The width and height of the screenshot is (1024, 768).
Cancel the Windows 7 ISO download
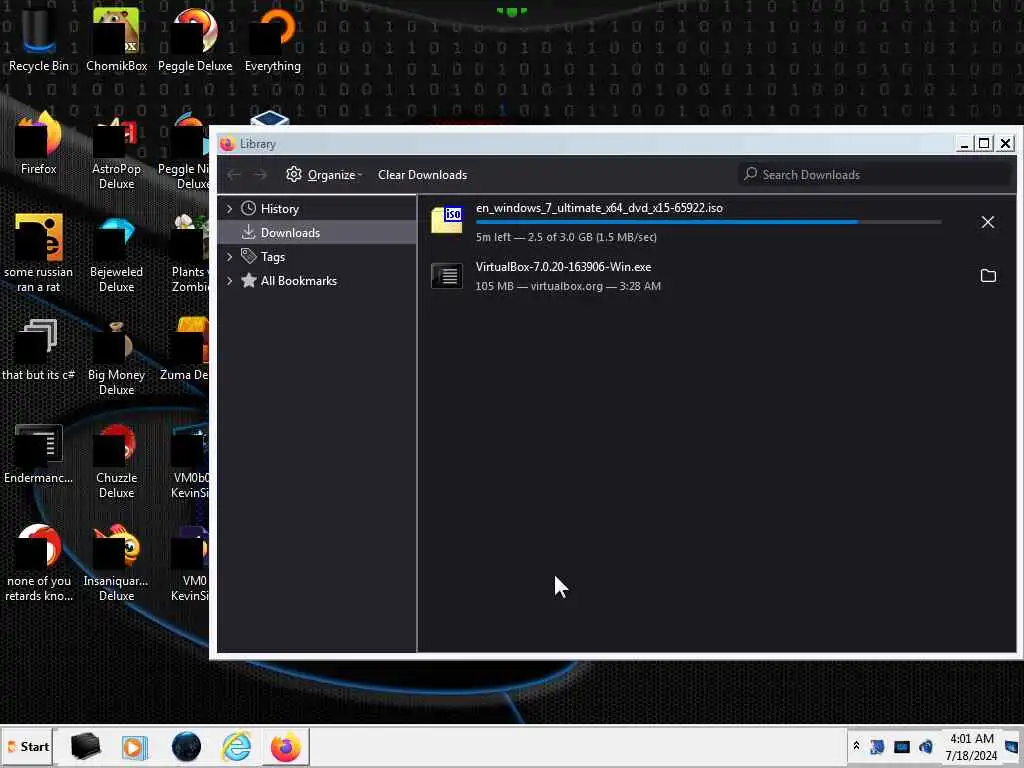tap(987, 222)
